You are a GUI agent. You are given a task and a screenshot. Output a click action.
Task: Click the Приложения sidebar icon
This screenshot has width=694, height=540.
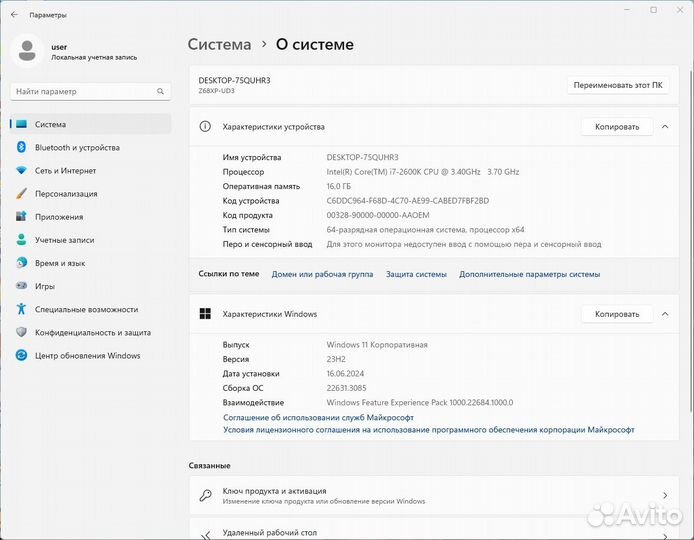(21, 217)
